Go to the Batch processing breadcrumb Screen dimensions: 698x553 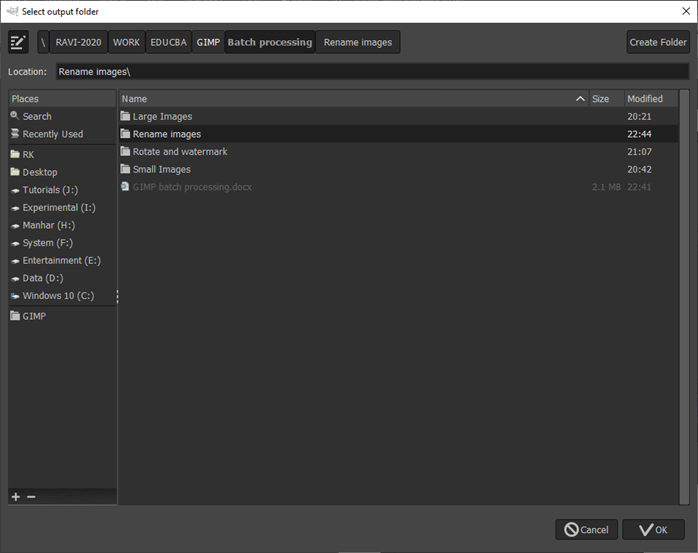click(270, 42)
